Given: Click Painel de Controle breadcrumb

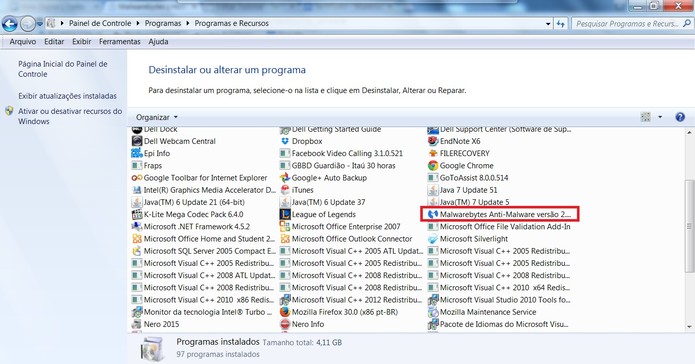Looking at the screenshot, I should click(100, 23).
